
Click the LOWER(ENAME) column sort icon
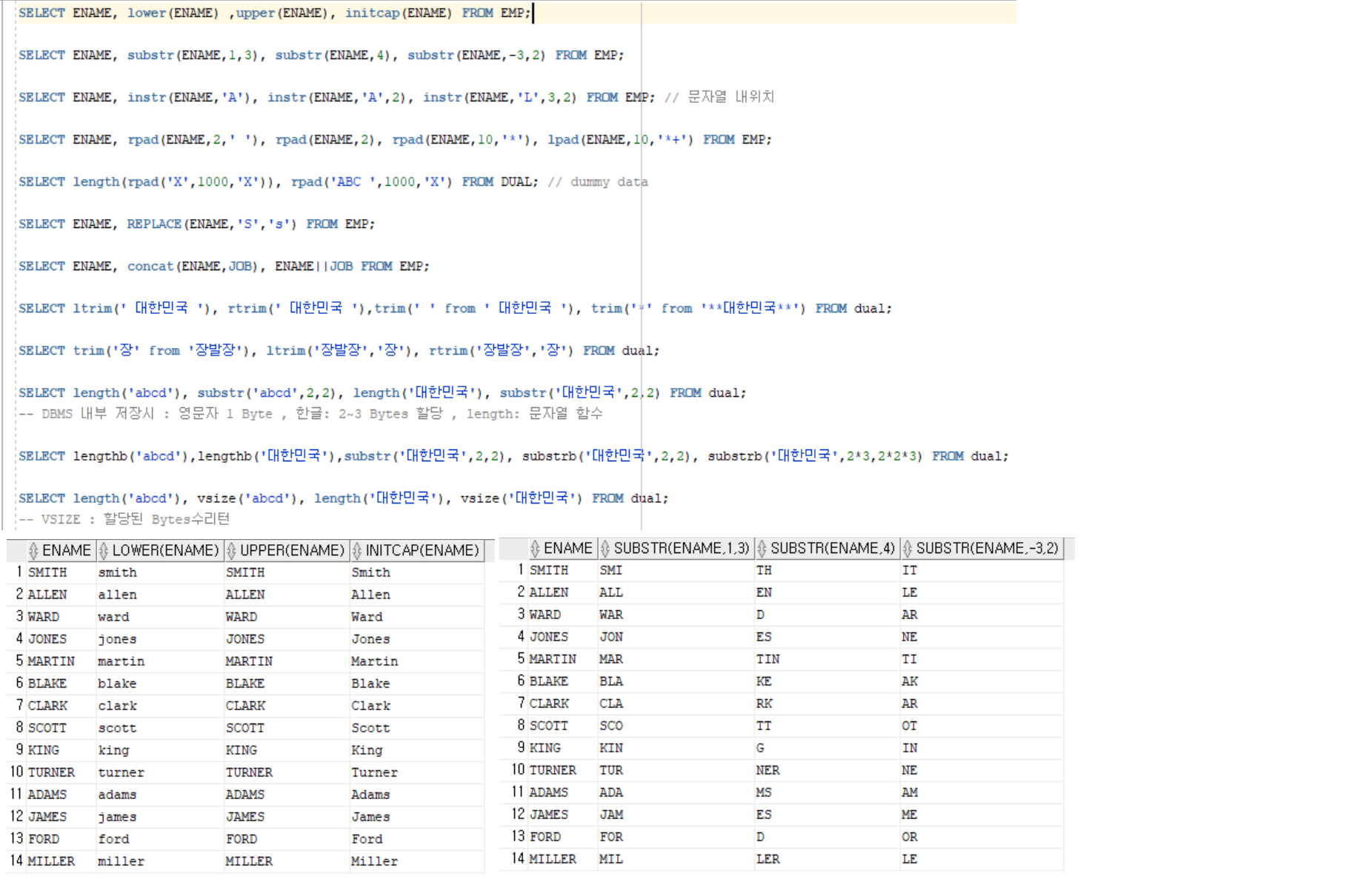click(104, 551)
